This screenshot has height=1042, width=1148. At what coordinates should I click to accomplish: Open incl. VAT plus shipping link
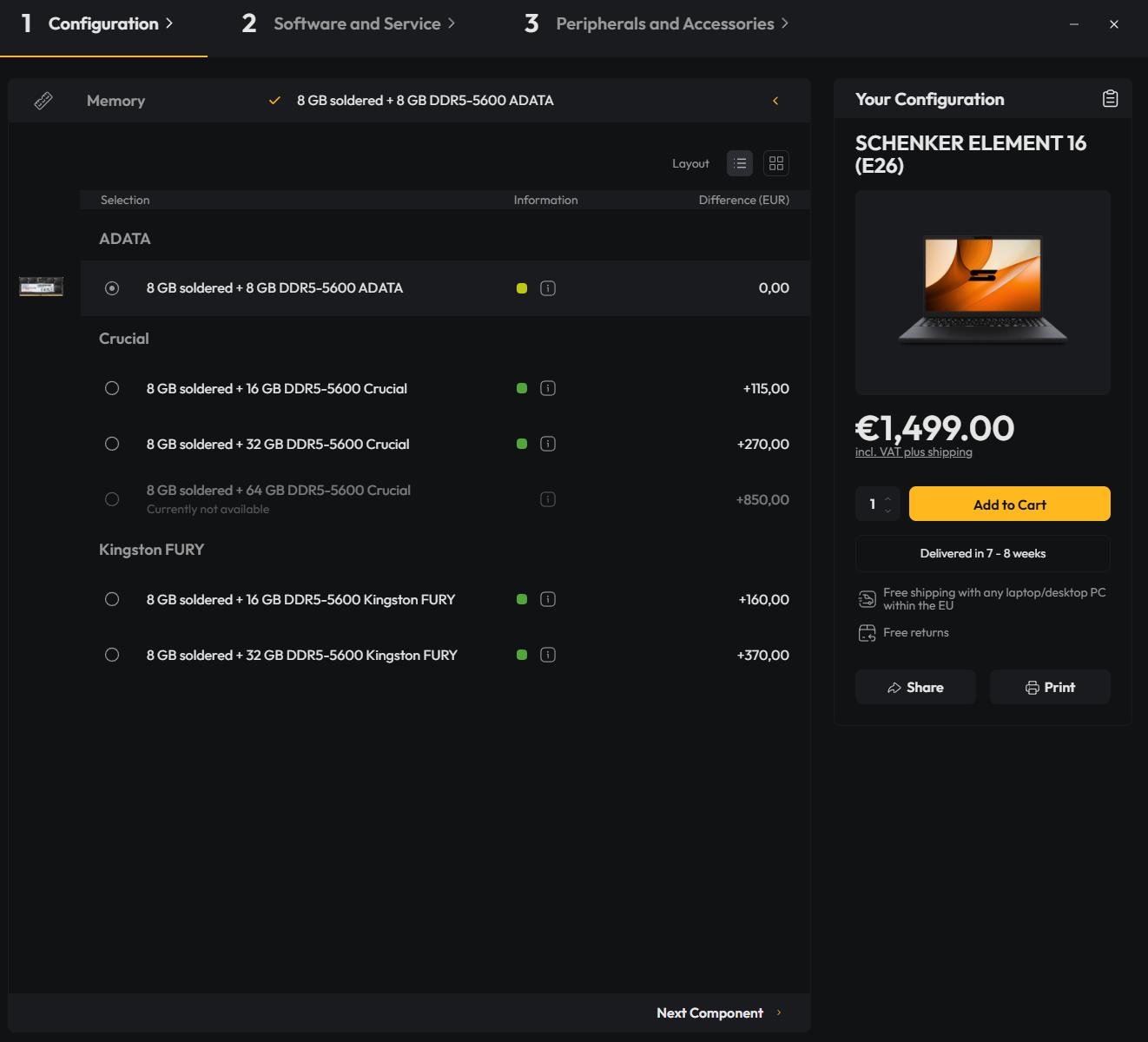coord(914,452)
